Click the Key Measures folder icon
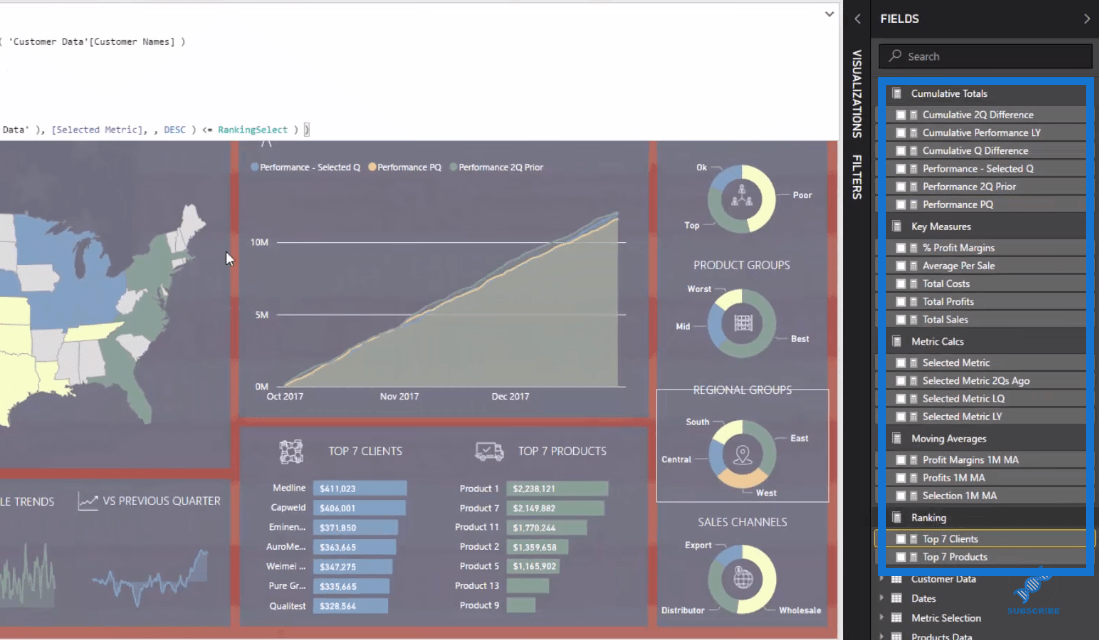This screenshot has width=1099, height=640. (x=896, y=226)
